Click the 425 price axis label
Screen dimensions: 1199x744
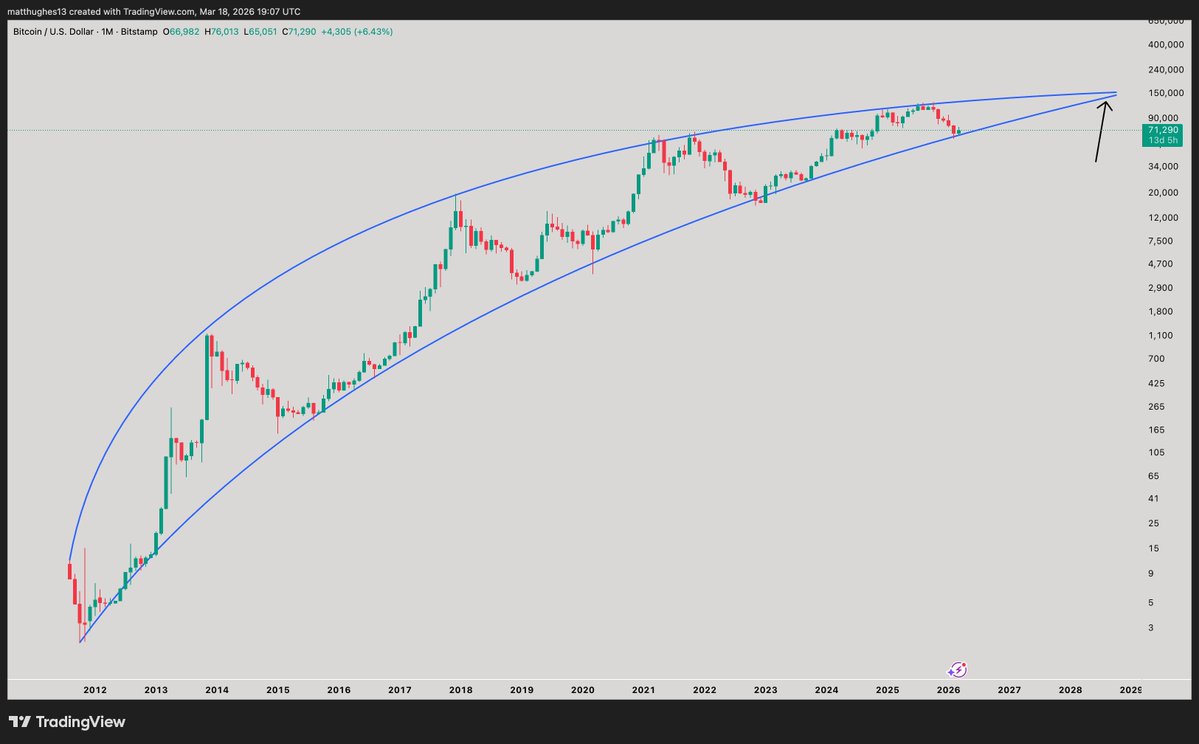point(1156,383)
